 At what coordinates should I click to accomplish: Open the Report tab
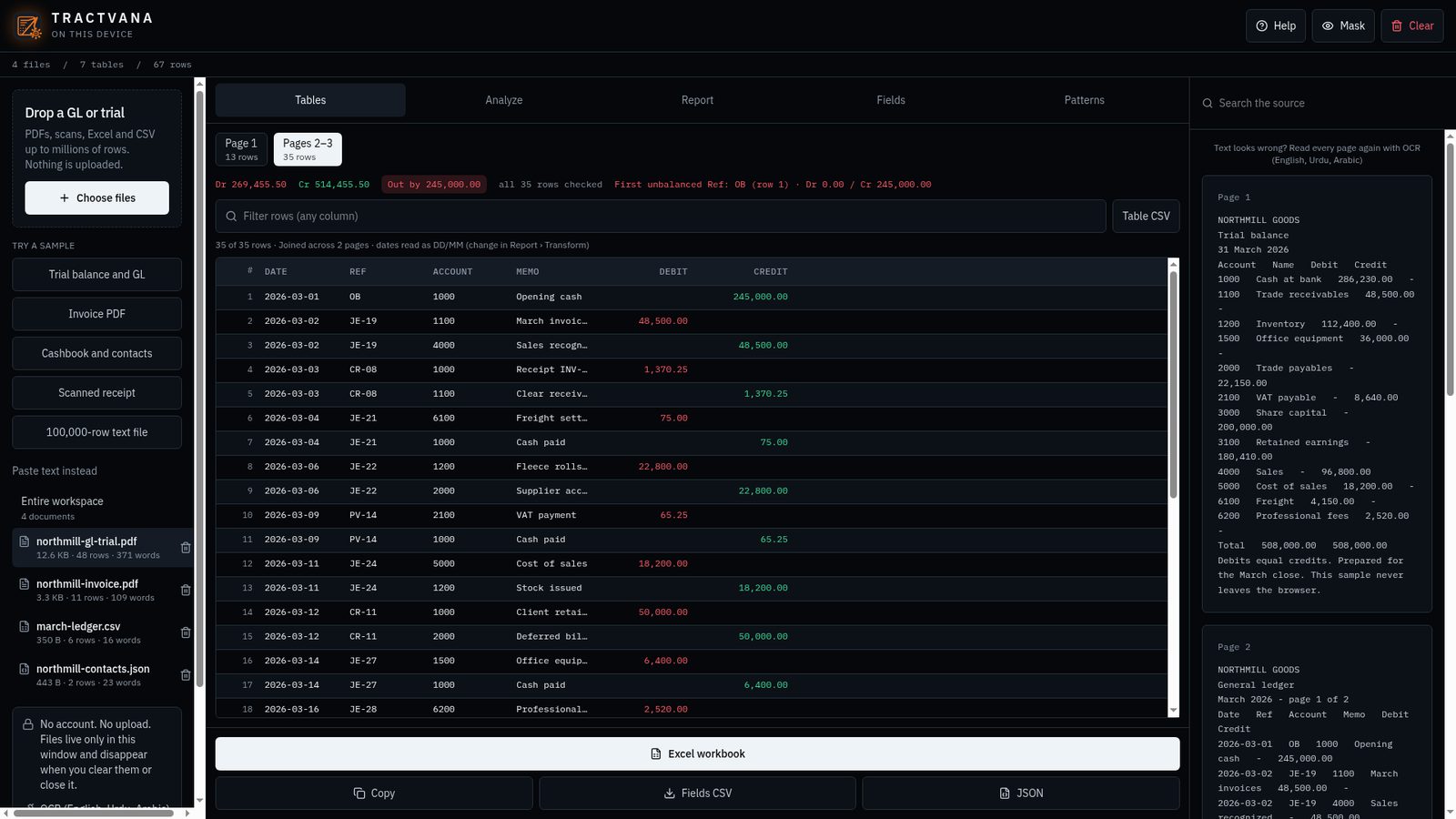[697, 100]
